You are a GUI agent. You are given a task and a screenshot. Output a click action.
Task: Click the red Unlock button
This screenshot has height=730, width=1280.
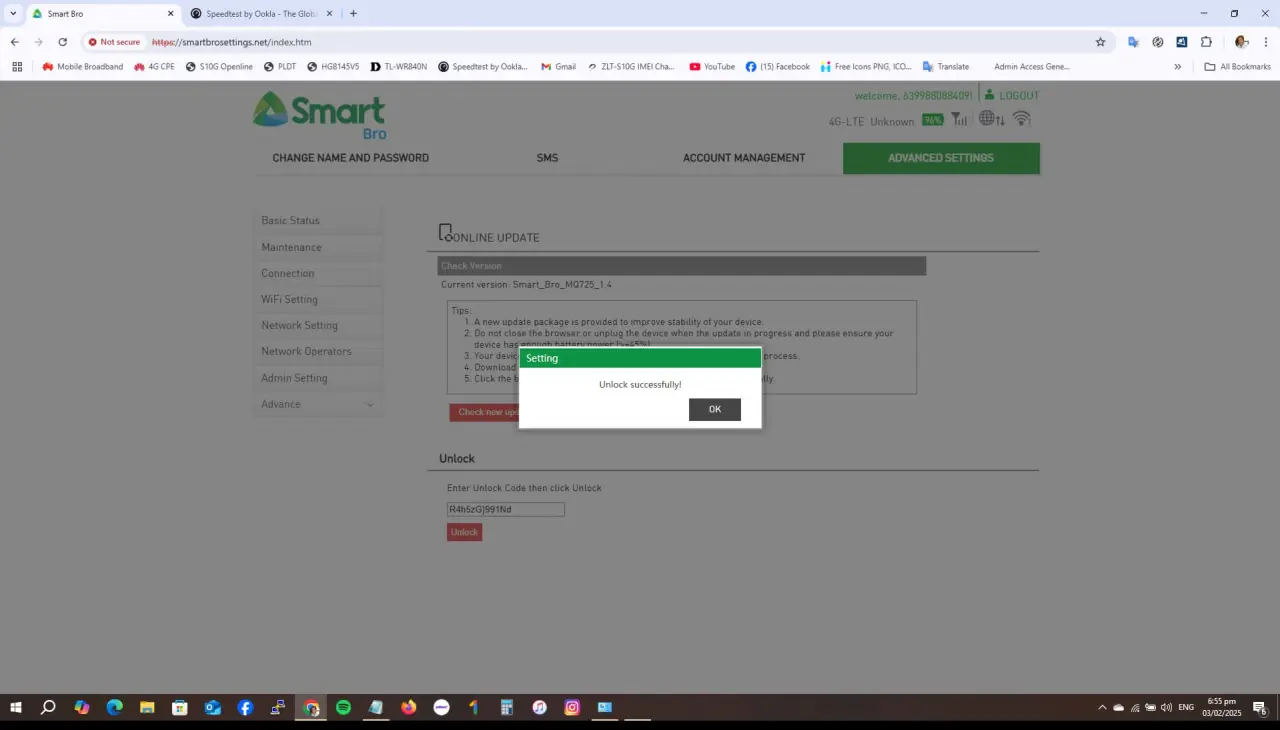point(464,532)
